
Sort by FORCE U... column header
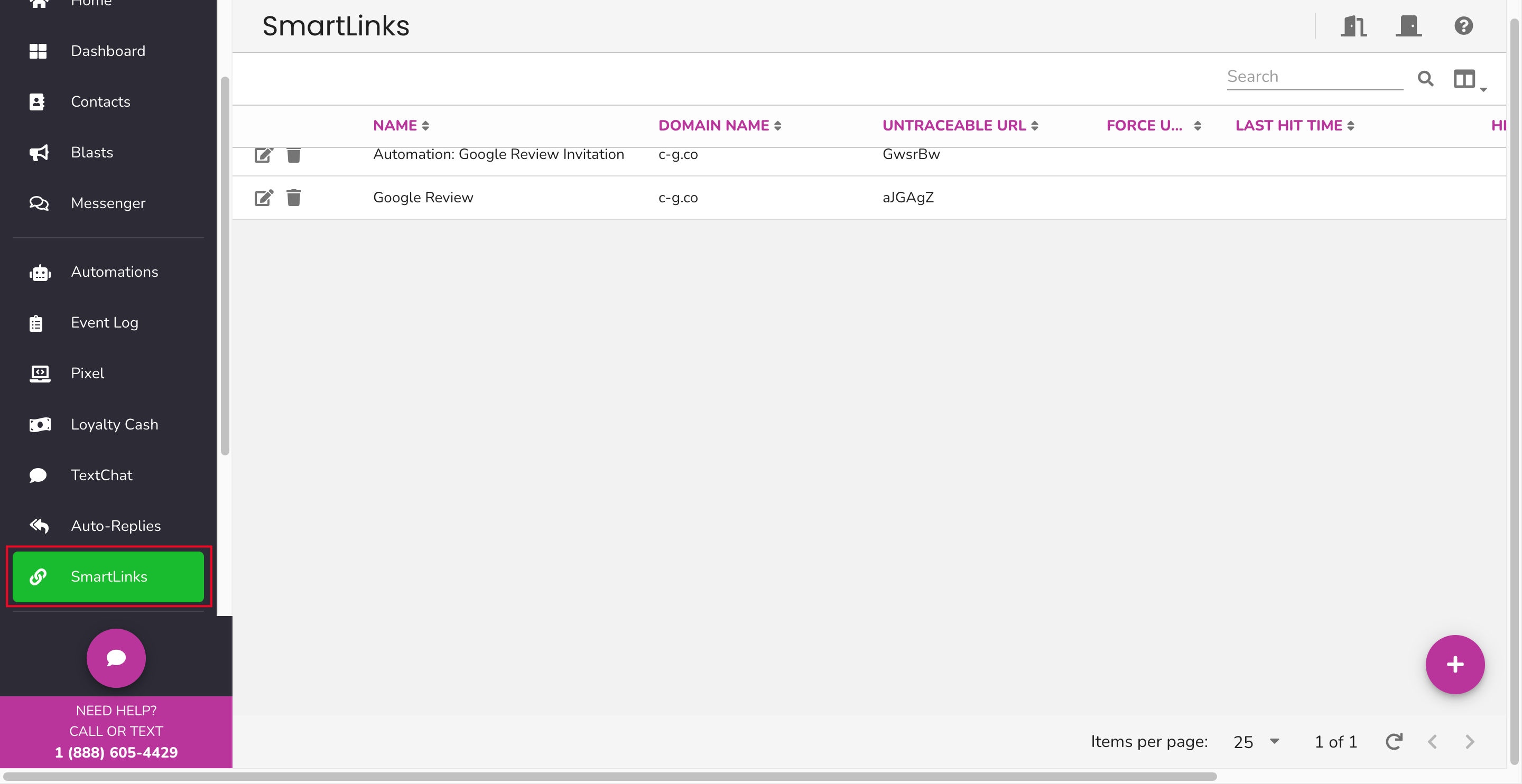[1153, 125]
